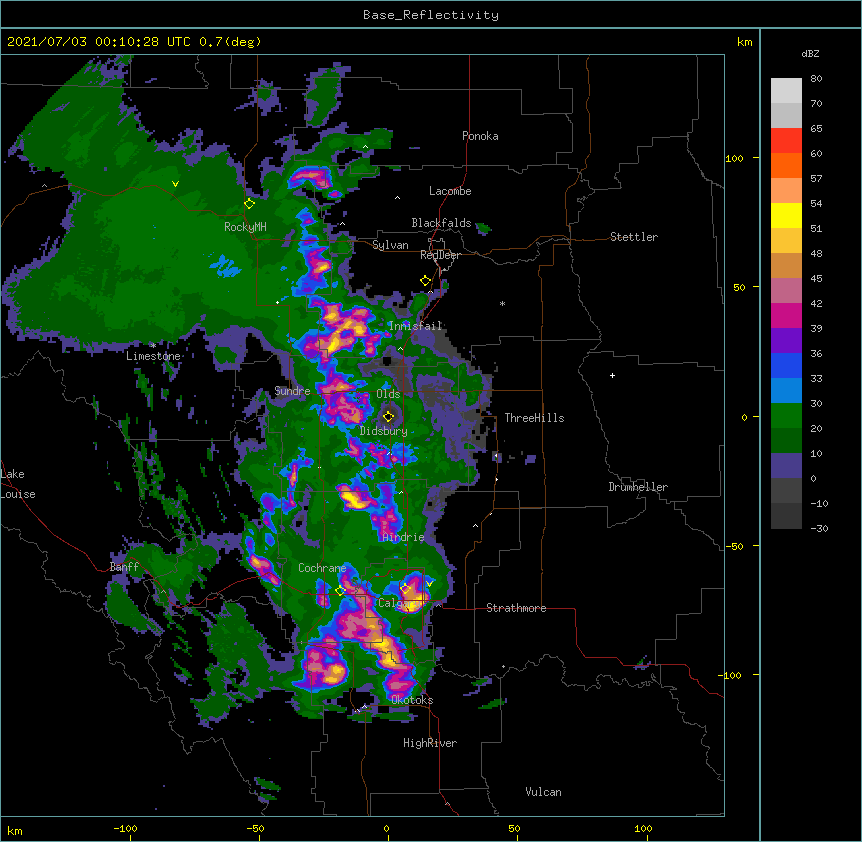
Task: Click the Didsbury town label
Action: pos(384,431)
